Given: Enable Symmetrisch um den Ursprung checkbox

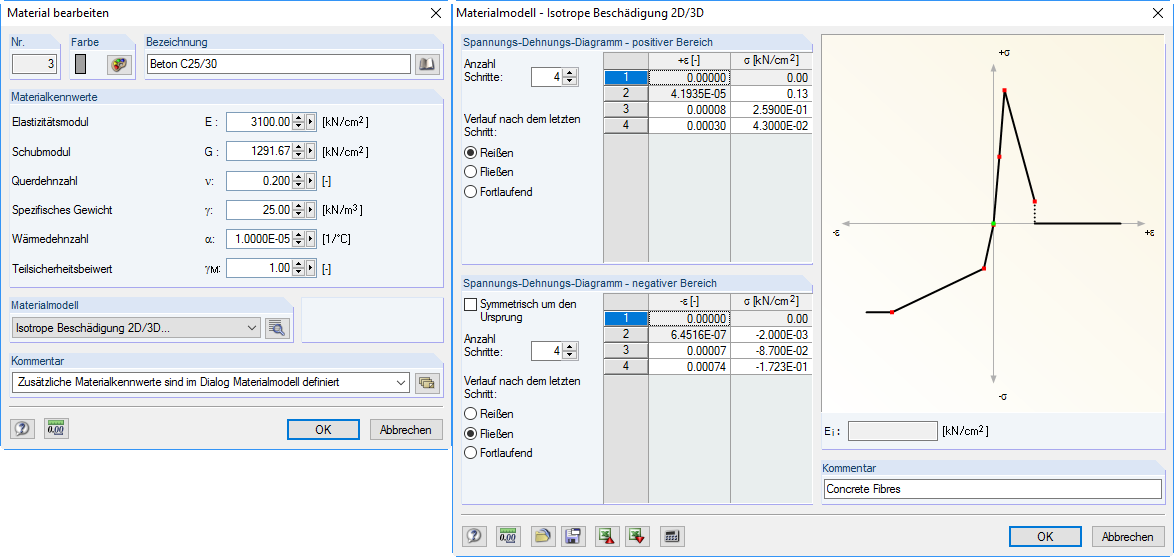Looking at the screenshot, I should [x=470, y=304].
